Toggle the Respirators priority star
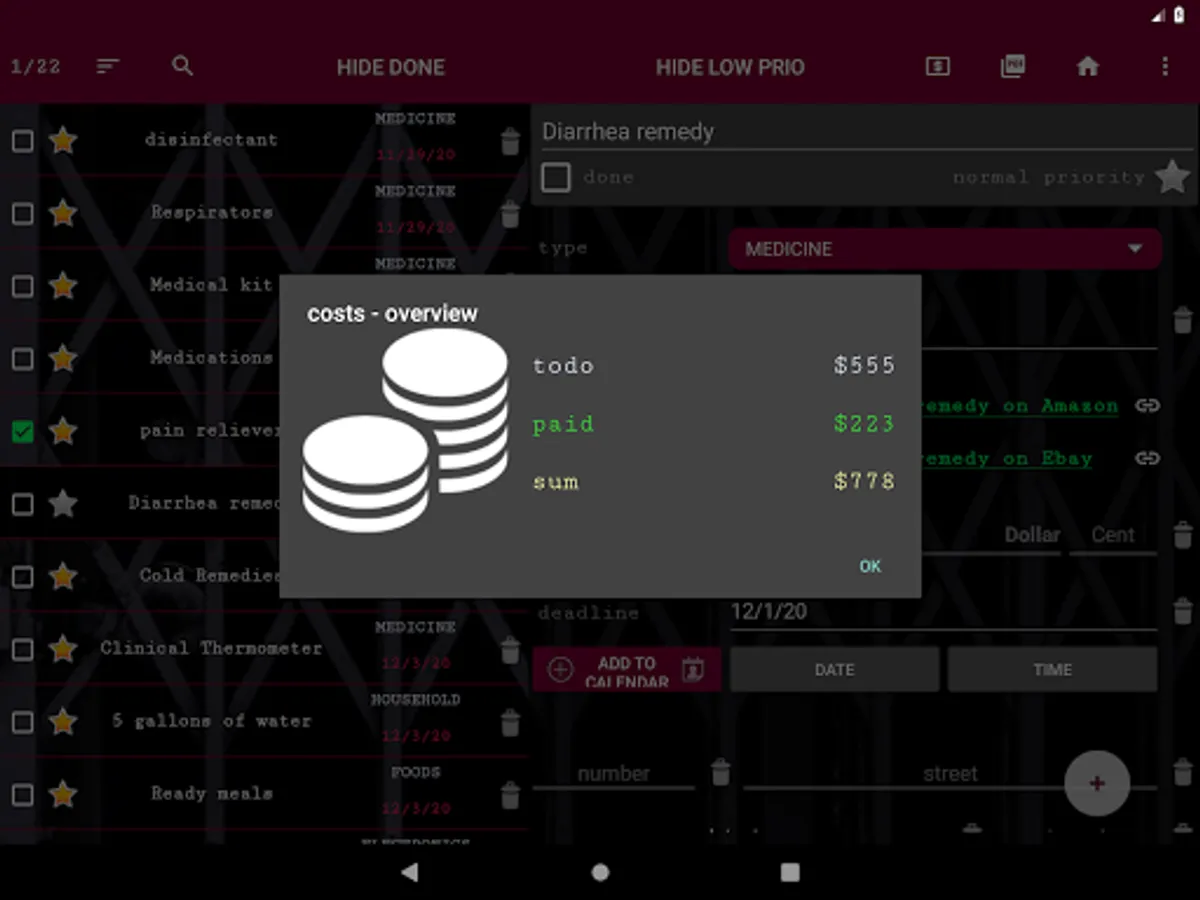Viewport: 1200px width, 900px height. [63, 212]
